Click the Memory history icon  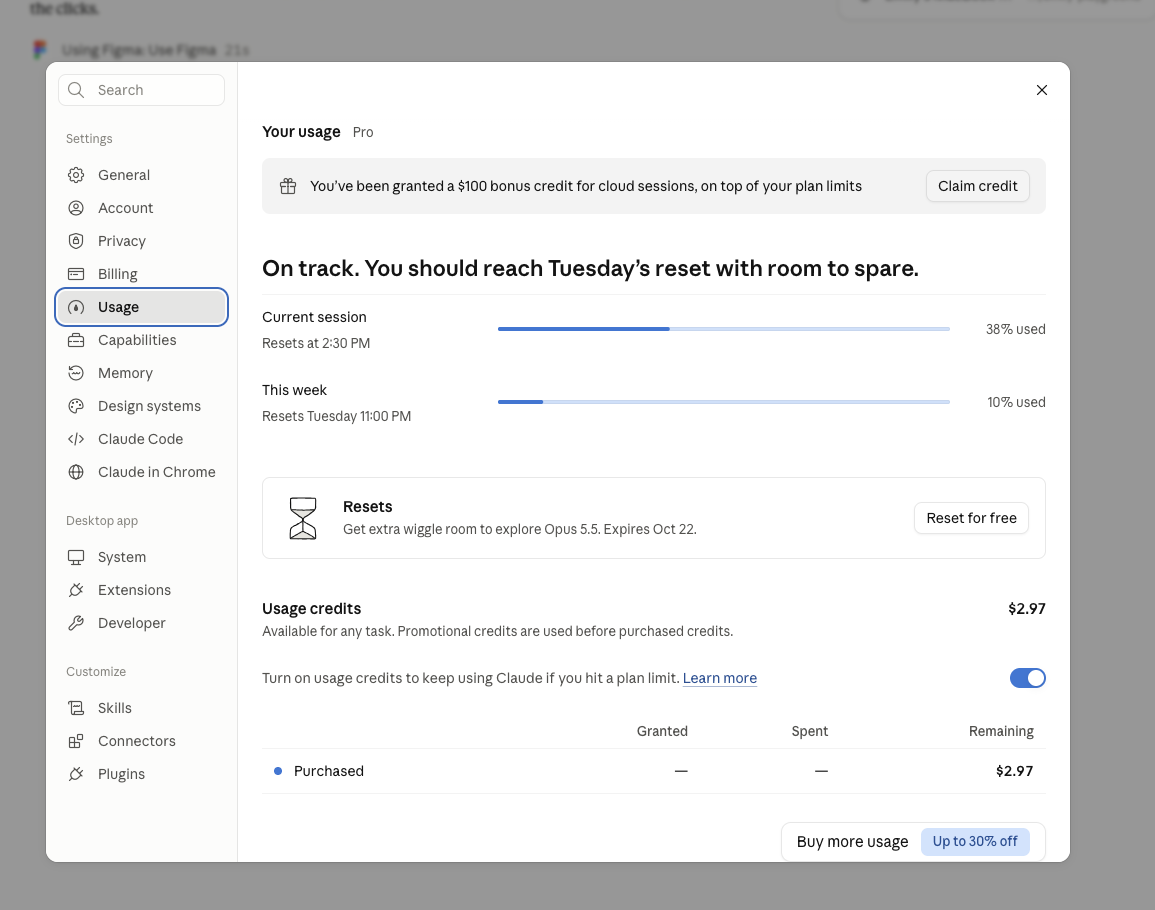coord(76,373)
